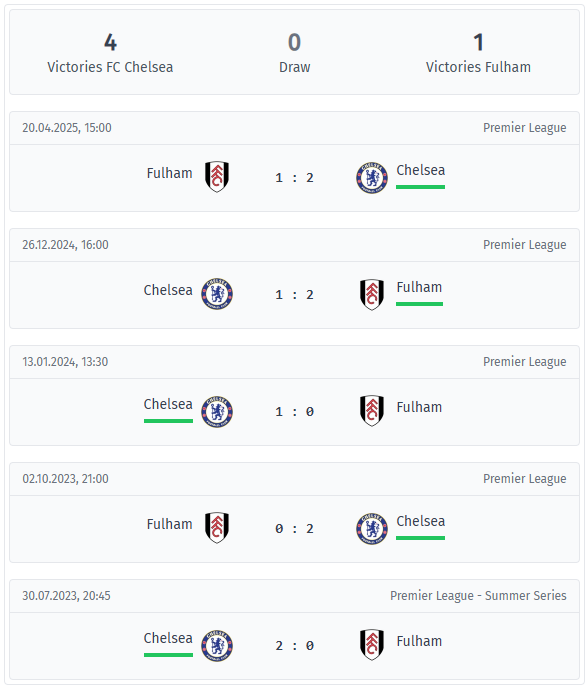Select Premier League - Summer Series label
The height and width of the screenshot is (687, 587).
pos(478,596)
